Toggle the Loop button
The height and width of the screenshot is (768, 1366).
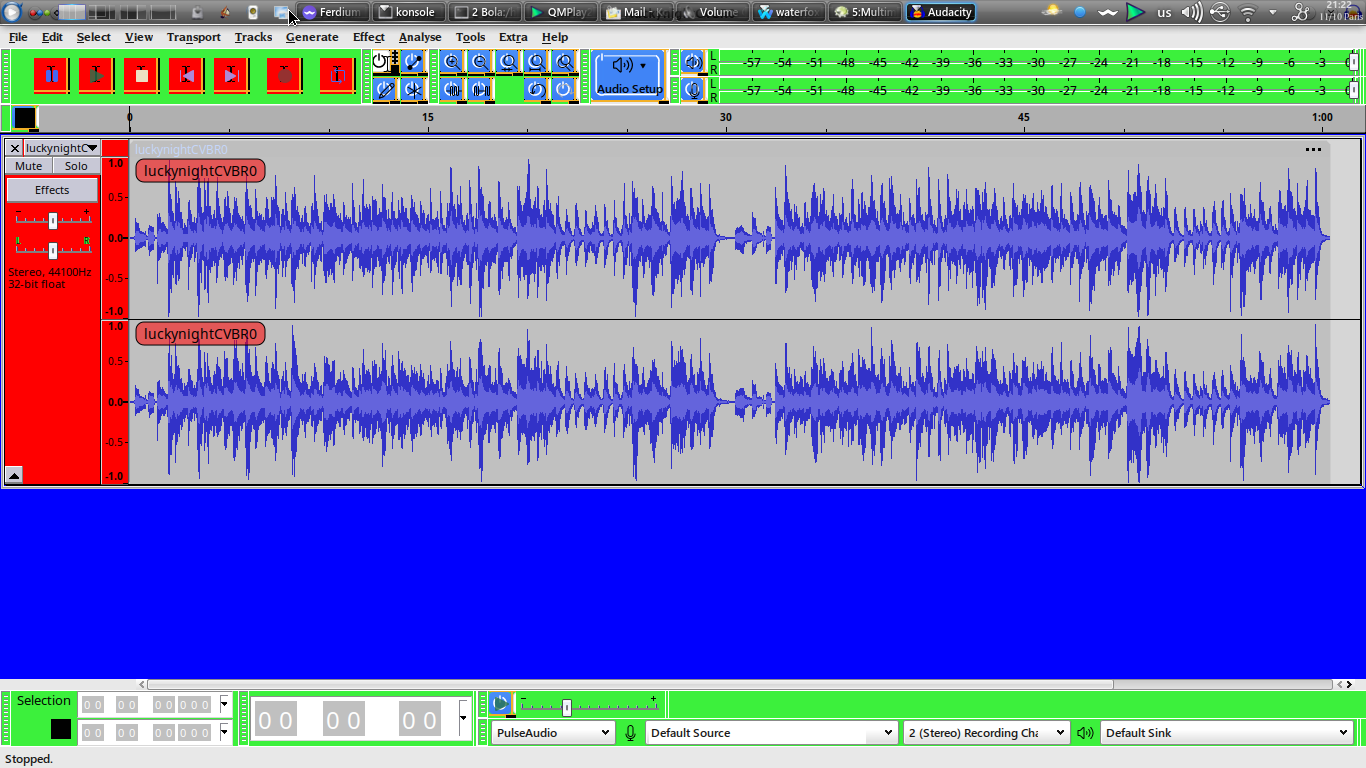tap(339, 75)
